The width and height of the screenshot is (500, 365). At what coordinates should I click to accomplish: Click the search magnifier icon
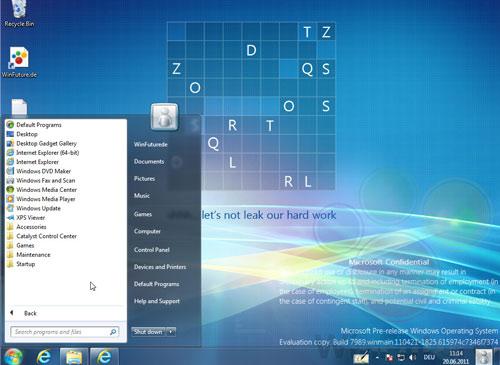[113, 332]
